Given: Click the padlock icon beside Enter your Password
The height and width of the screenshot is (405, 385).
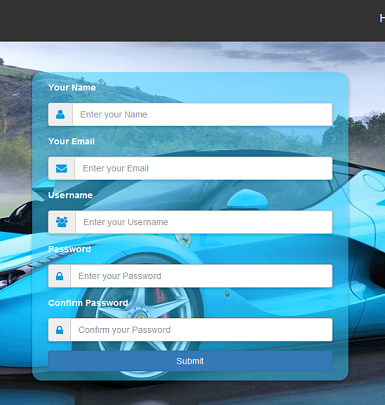Looking at the screenshot, I should point(59,276).
